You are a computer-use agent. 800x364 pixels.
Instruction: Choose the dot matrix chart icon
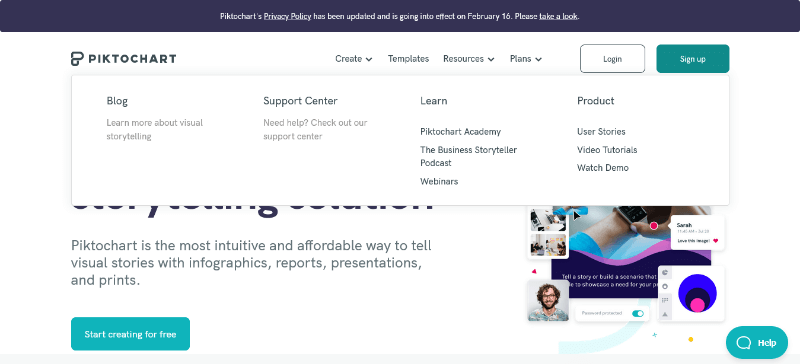click(x=665, y=301)
